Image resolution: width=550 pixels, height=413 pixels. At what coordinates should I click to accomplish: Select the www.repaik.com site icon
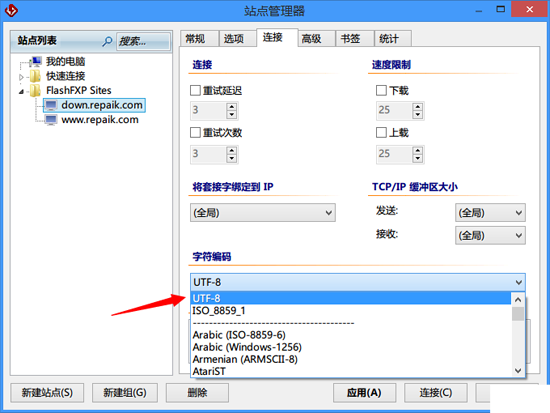(x=51, y=120)
